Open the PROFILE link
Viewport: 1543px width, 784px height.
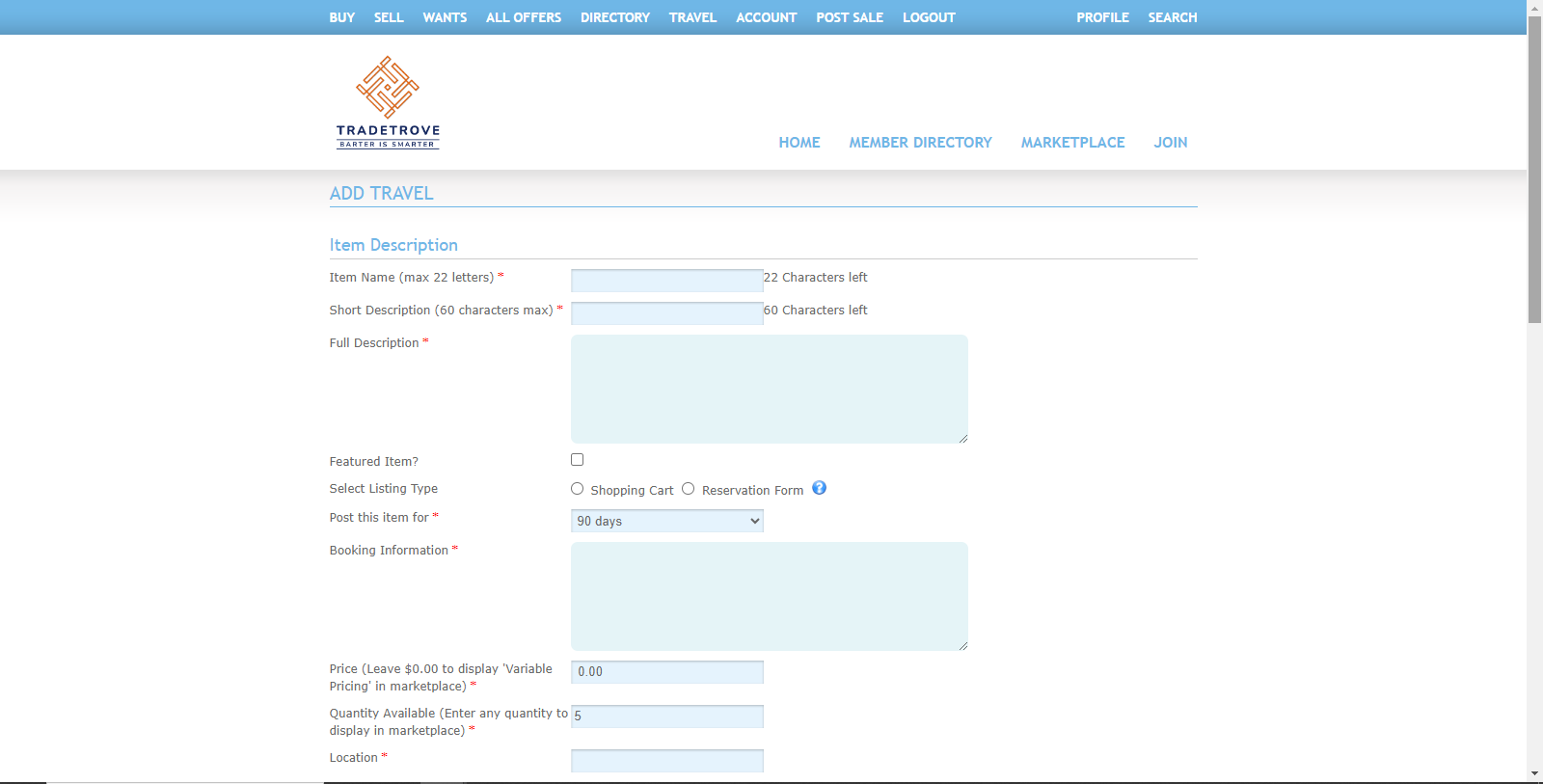pyautogui.click(x=1102, y=17)
